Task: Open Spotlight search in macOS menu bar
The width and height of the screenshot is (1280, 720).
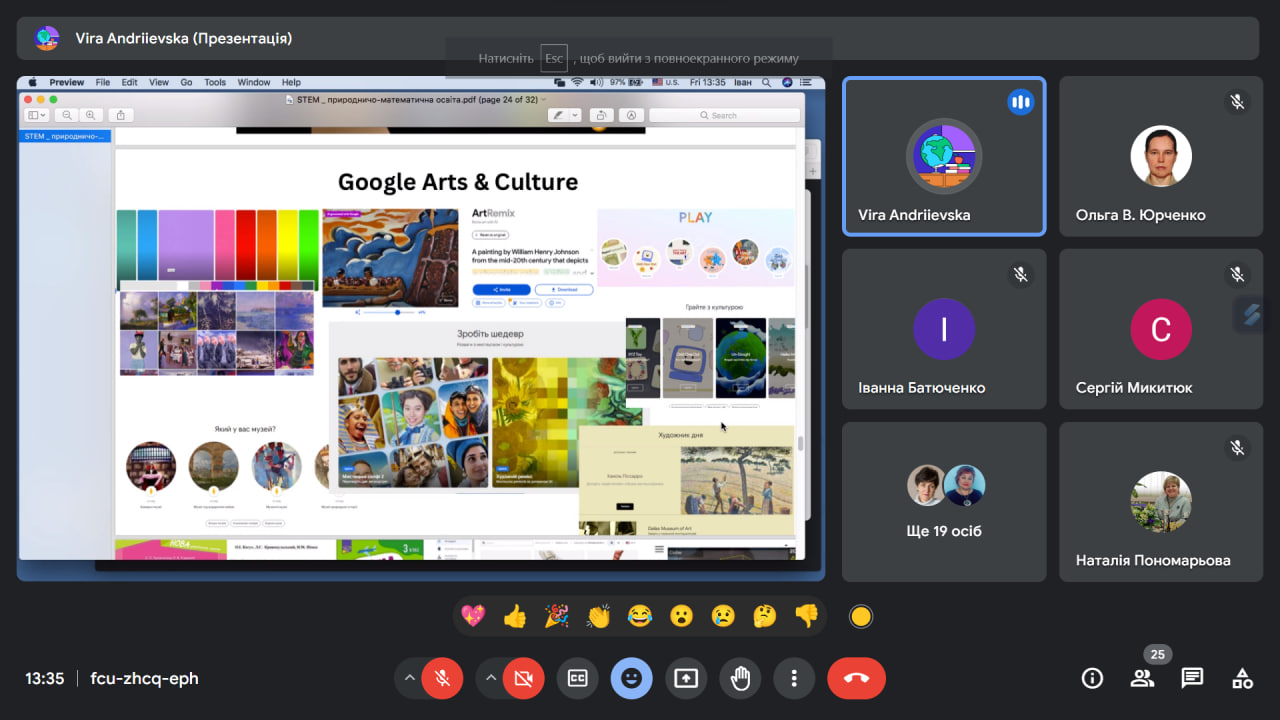Action: (x=766, y=82)
